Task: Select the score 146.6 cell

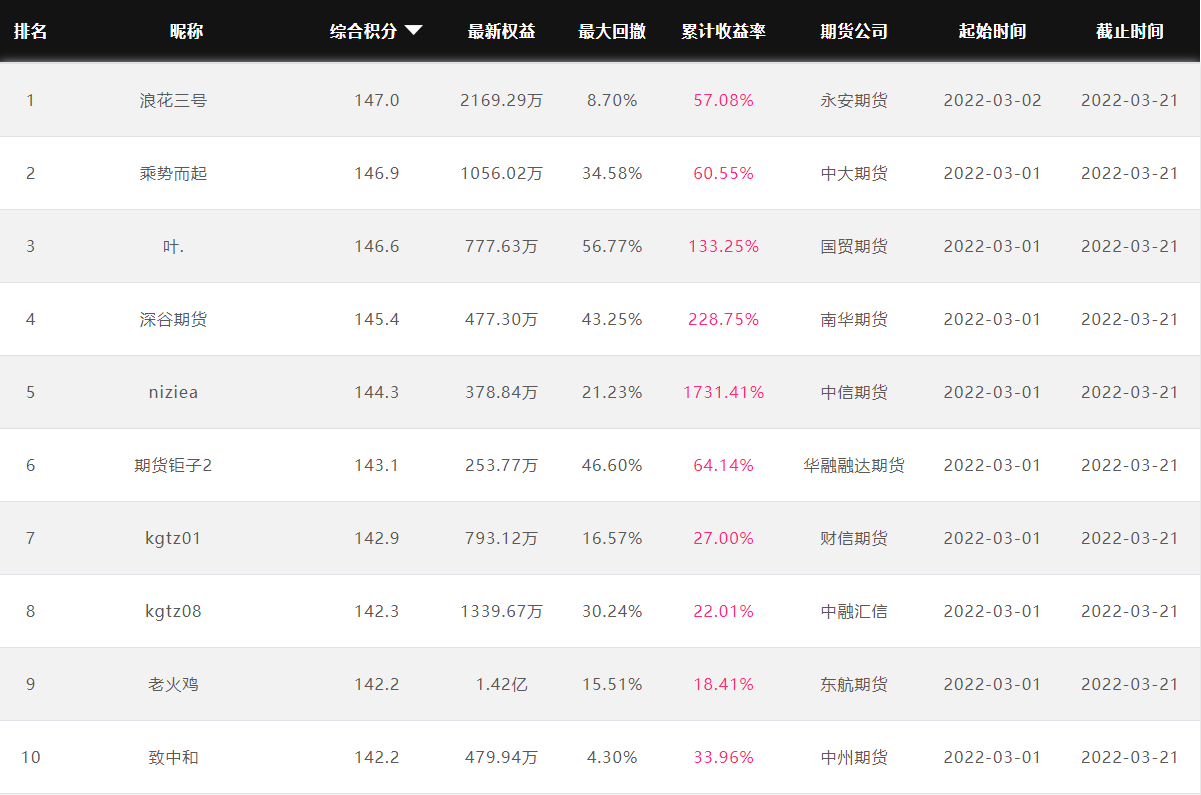Action: point(377,246)
